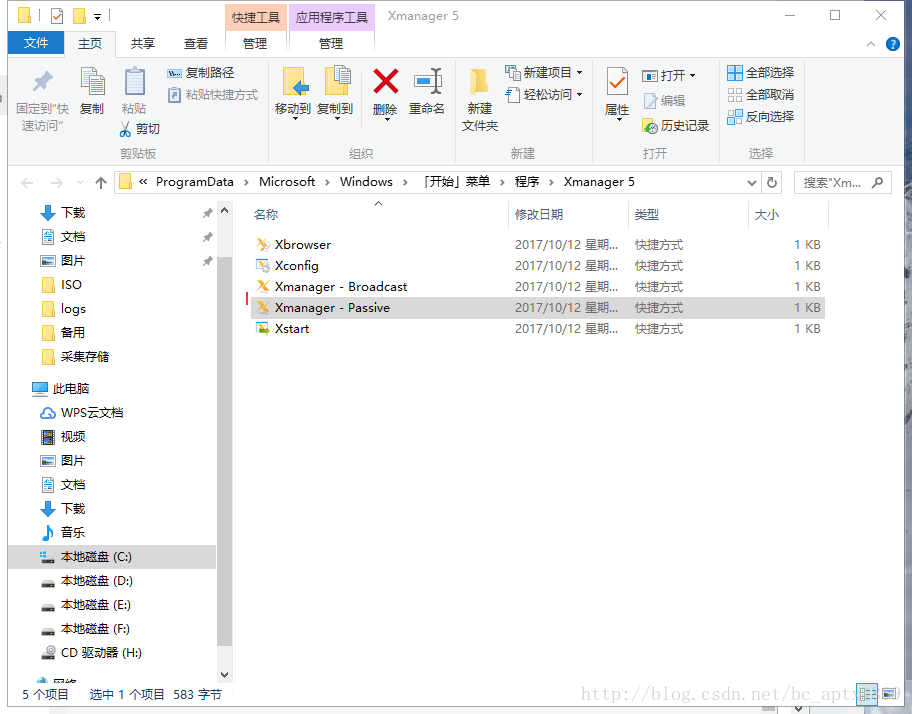Open the ISO folder in quick access
Viewport: 912px width, 714px height.
click(62, 285)
